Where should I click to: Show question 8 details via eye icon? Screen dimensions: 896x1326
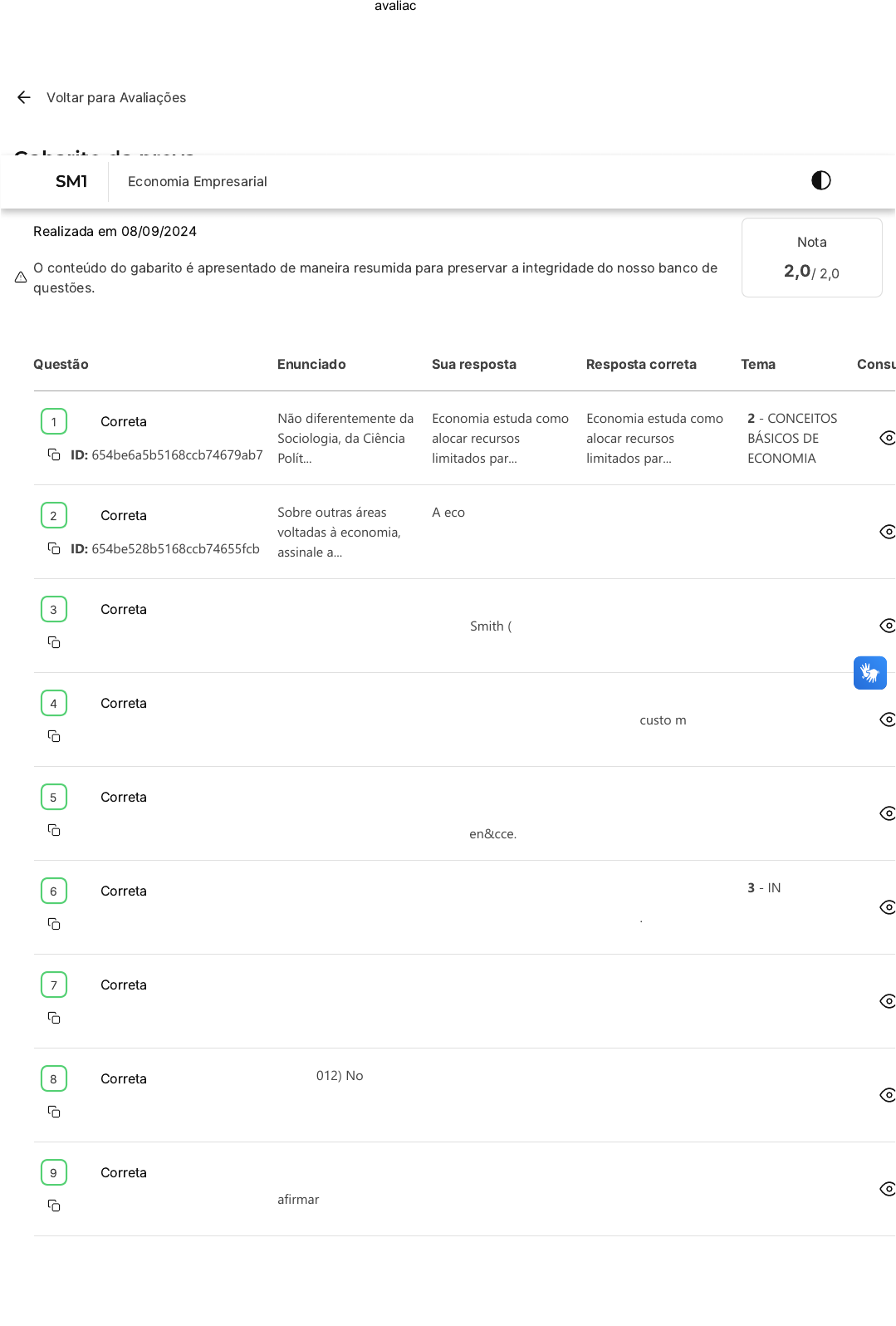[886, 1095]
